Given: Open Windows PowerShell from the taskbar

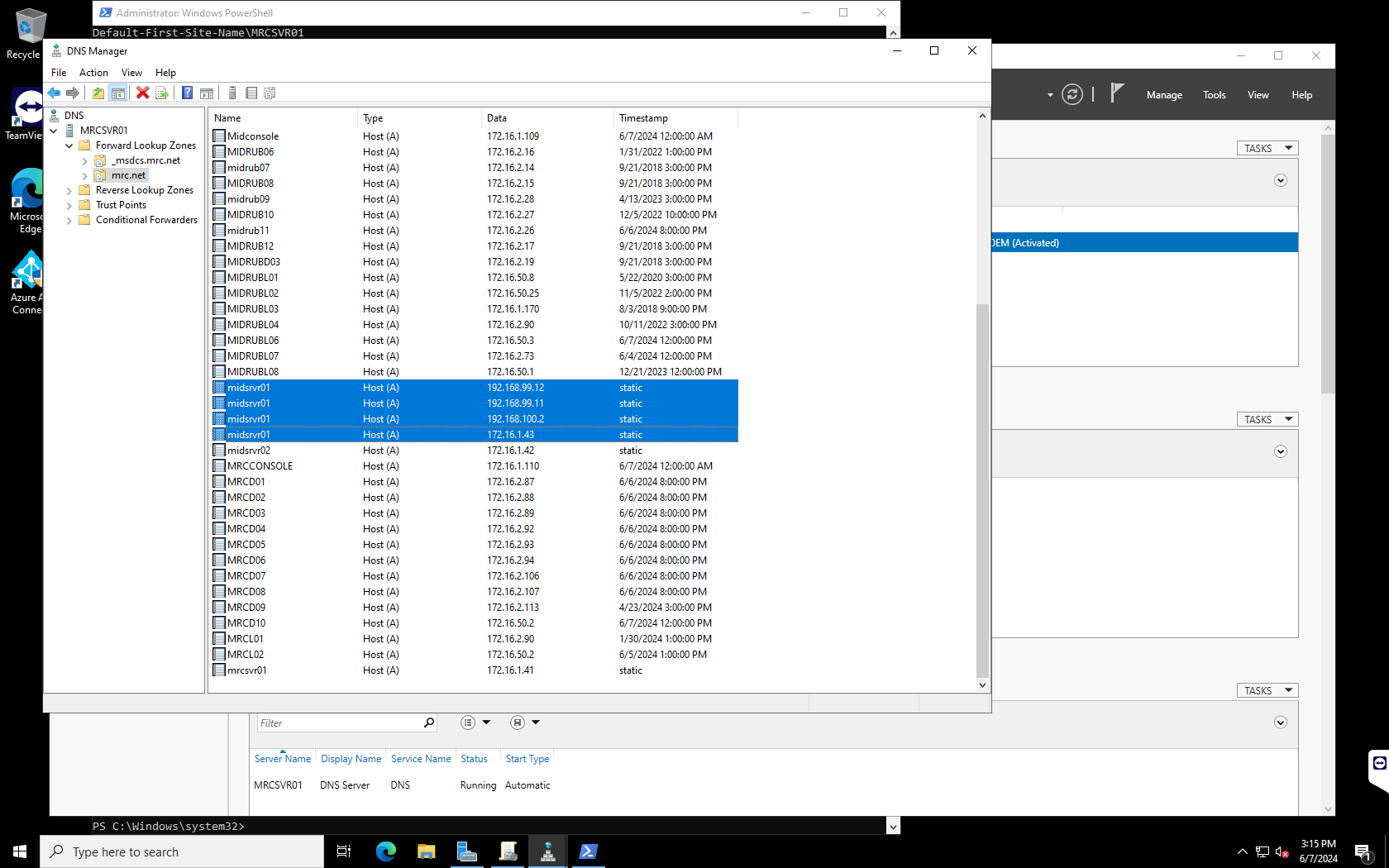Looking at the screenshot, I should point(588,851).
